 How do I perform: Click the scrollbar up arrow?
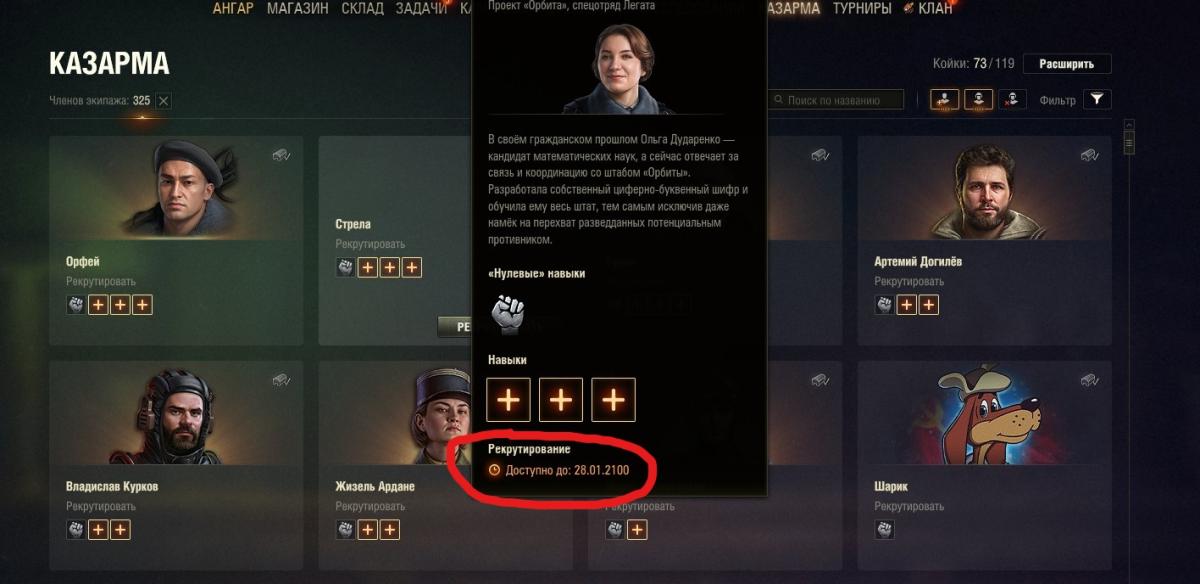coord(1129,125)
